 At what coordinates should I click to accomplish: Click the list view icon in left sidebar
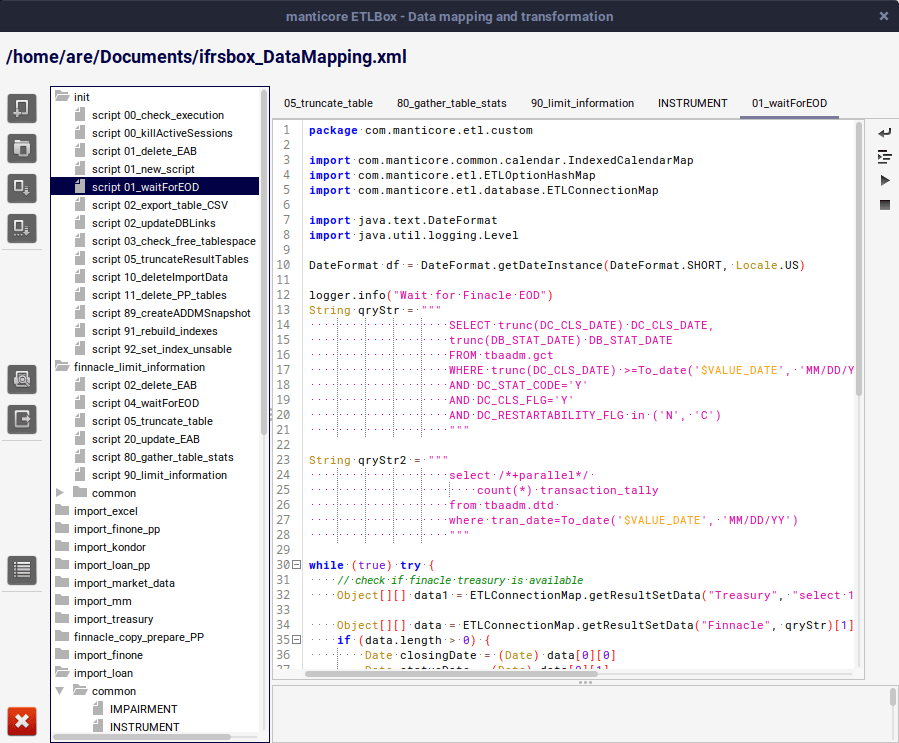coord(22,570)
